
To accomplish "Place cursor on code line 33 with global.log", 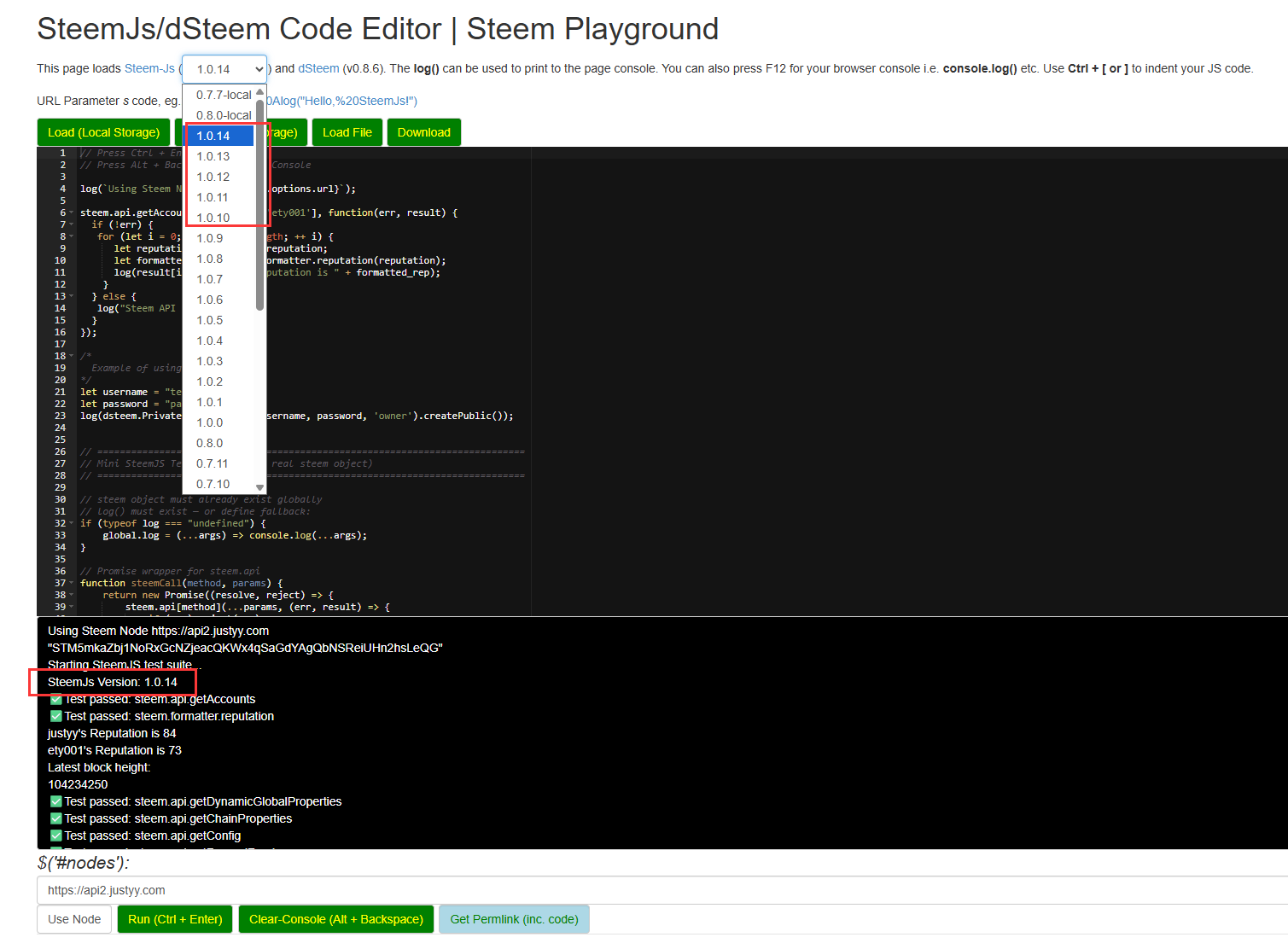I will coord(235,535).
